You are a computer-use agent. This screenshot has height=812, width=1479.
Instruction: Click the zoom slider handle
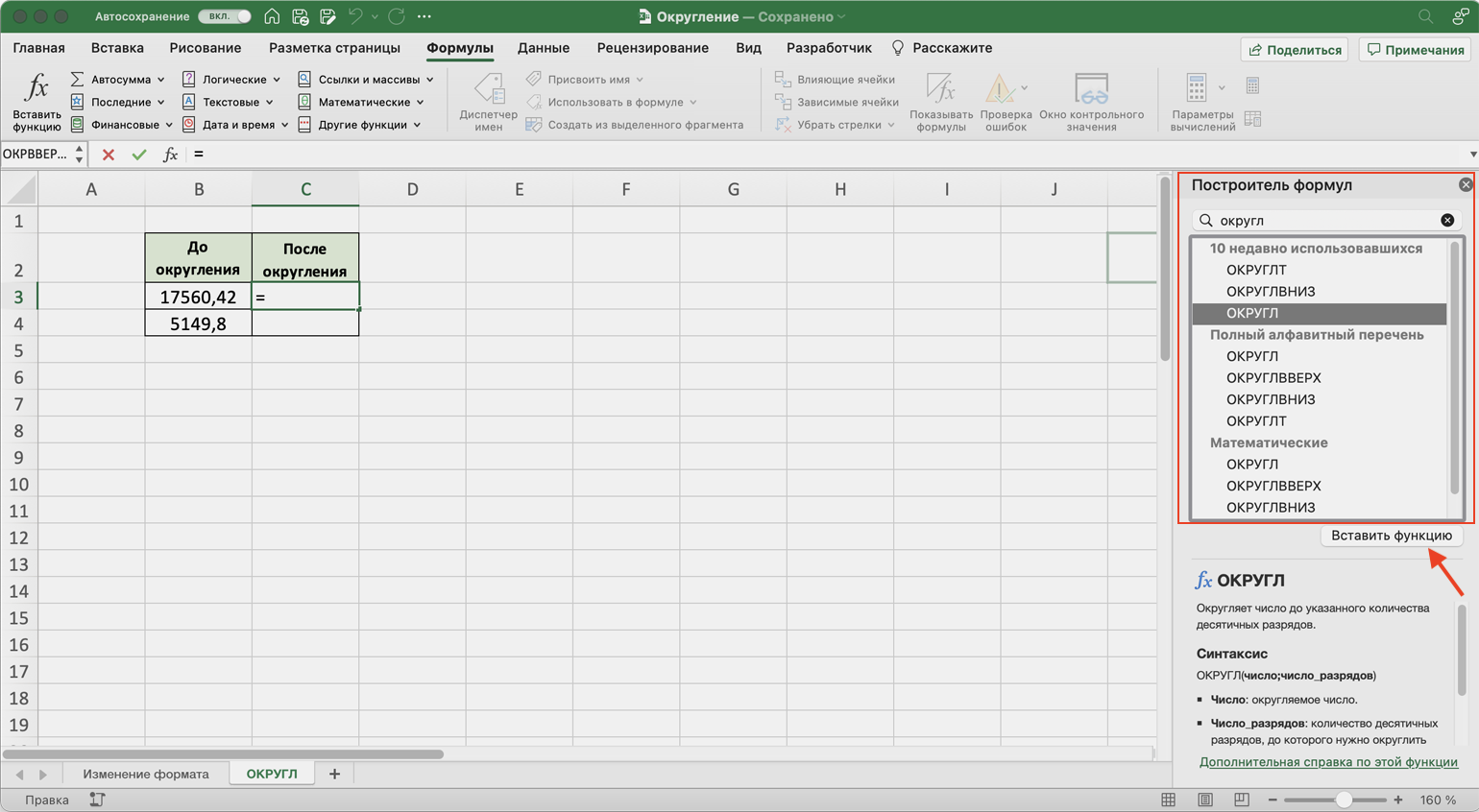pos(1344,800)
